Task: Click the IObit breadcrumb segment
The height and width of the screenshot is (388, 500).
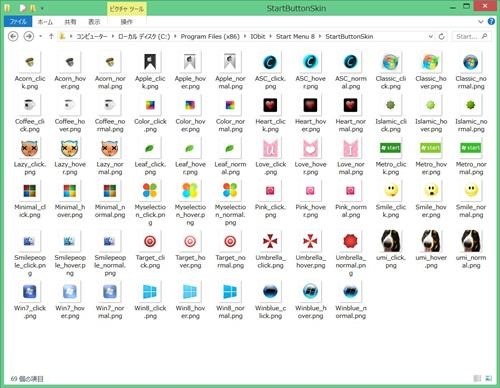Action: point(258,36)
